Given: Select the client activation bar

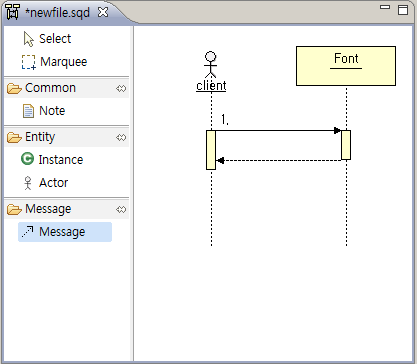Looking at the screenshot, I should coord(211,150).
